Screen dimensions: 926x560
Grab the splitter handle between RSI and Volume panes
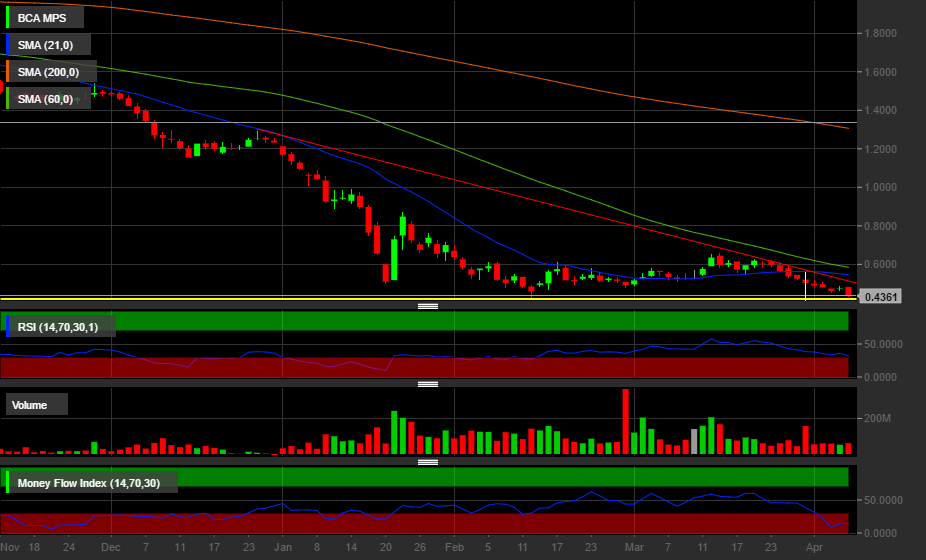428,384
